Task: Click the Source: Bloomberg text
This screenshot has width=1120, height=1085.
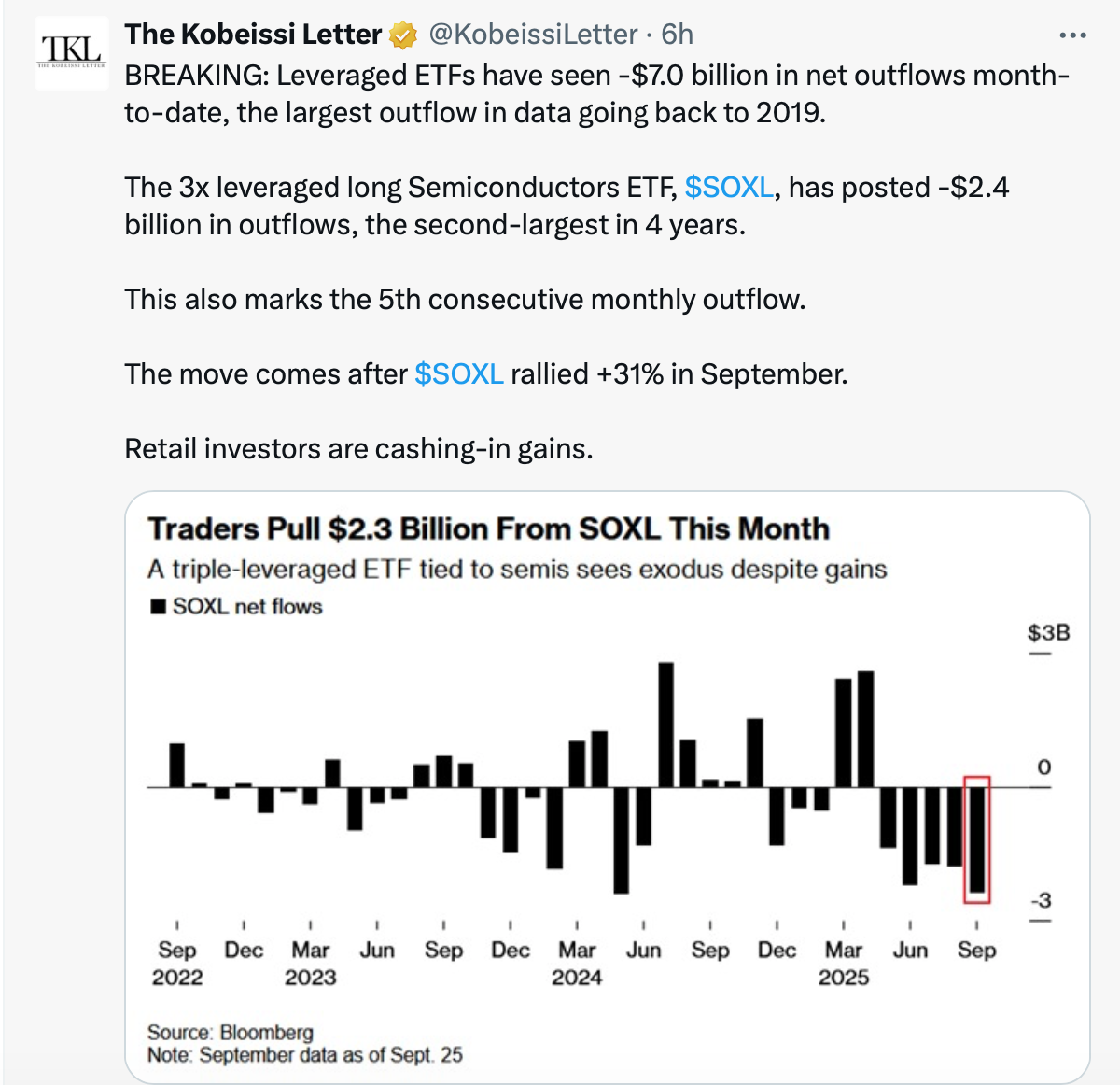Action: (231, 1032)
